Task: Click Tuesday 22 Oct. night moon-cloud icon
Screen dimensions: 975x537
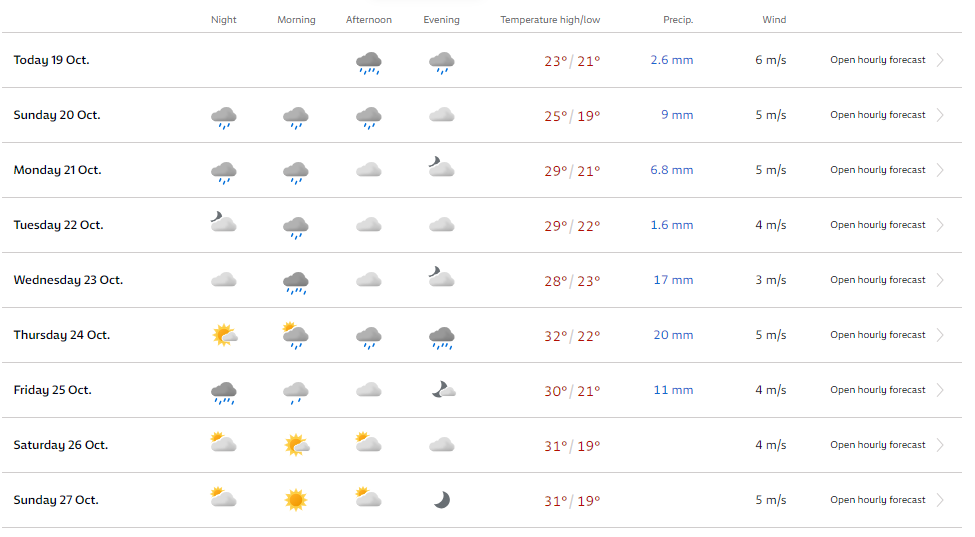Action: 223,222
